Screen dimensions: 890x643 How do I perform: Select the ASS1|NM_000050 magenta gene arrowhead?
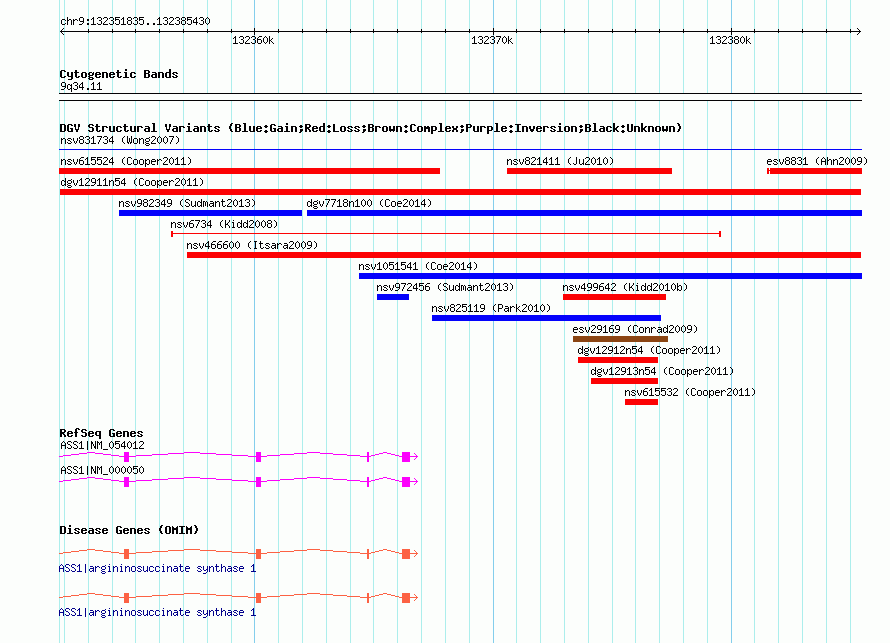pyautogui.click(x=415, y=482)
